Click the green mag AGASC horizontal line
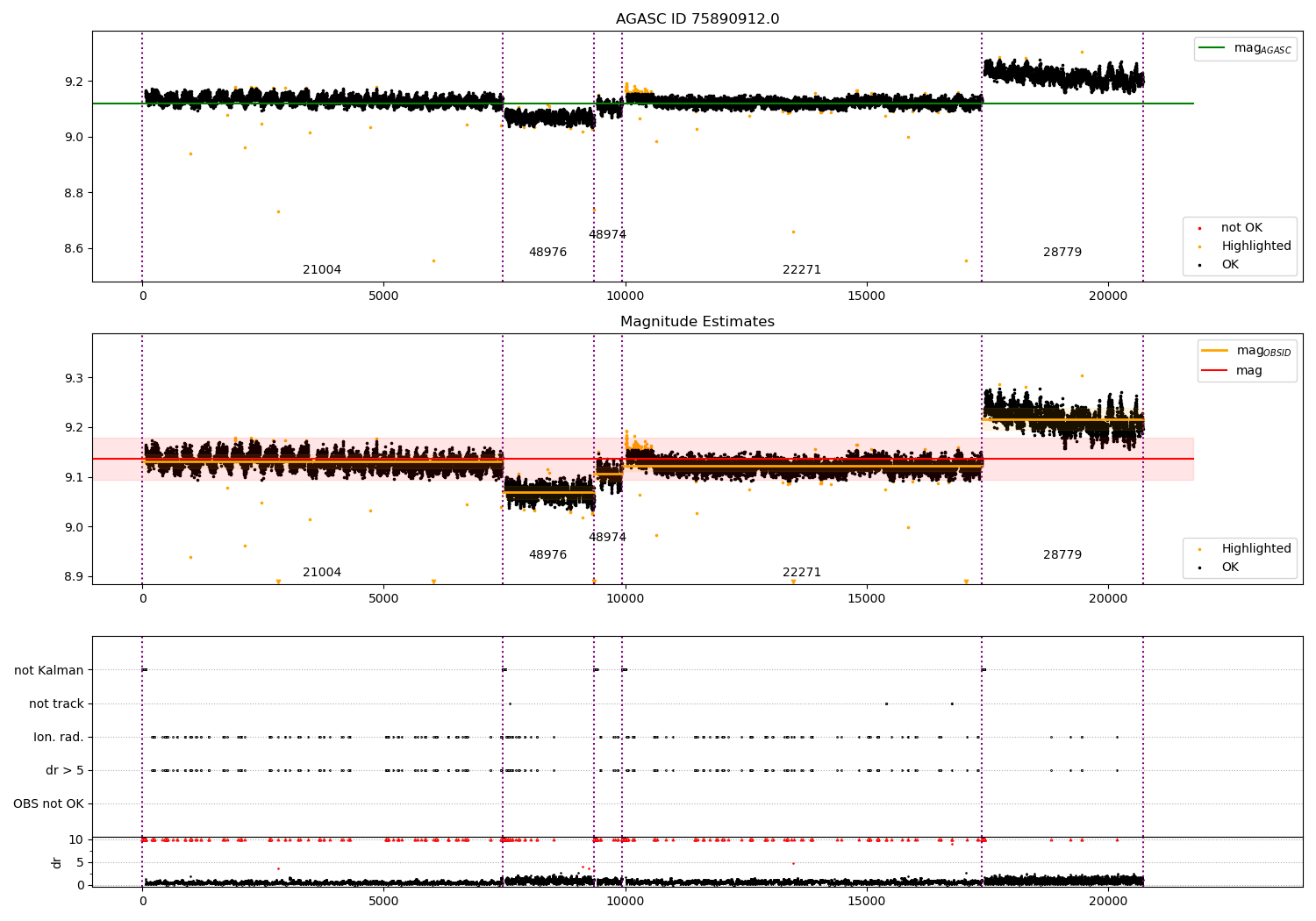Viewport: 1316px width, 921px height. [642, 104]
